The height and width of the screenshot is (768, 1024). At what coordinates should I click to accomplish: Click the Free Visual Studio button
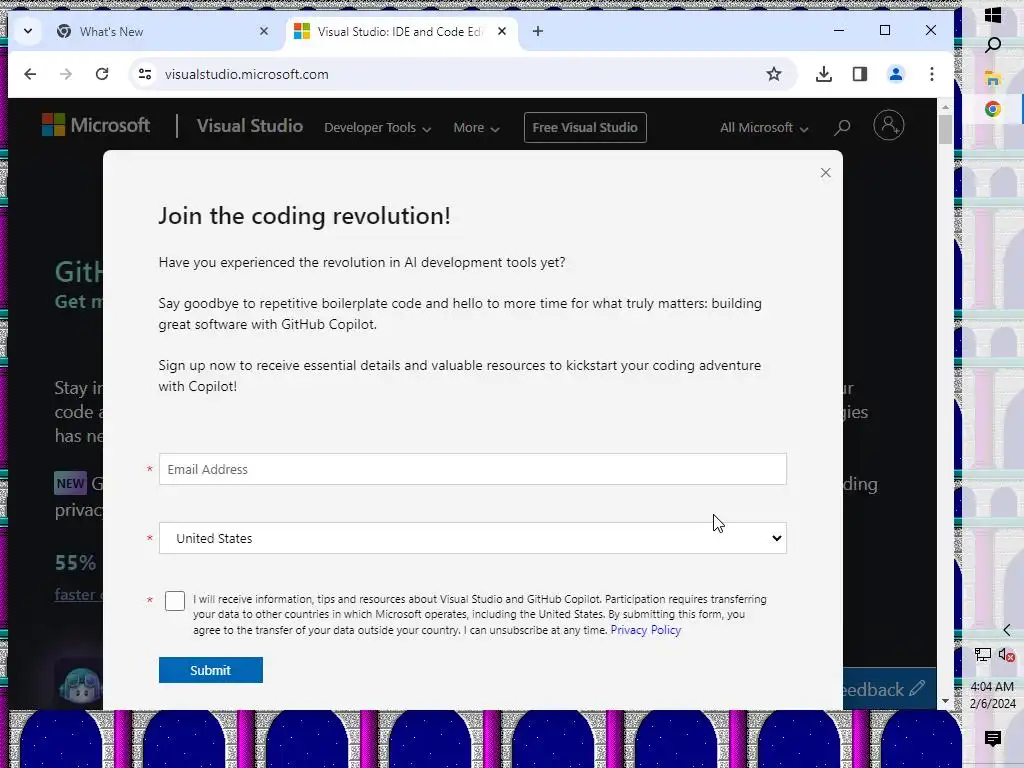pyautogui.click(x=584, y=127)
